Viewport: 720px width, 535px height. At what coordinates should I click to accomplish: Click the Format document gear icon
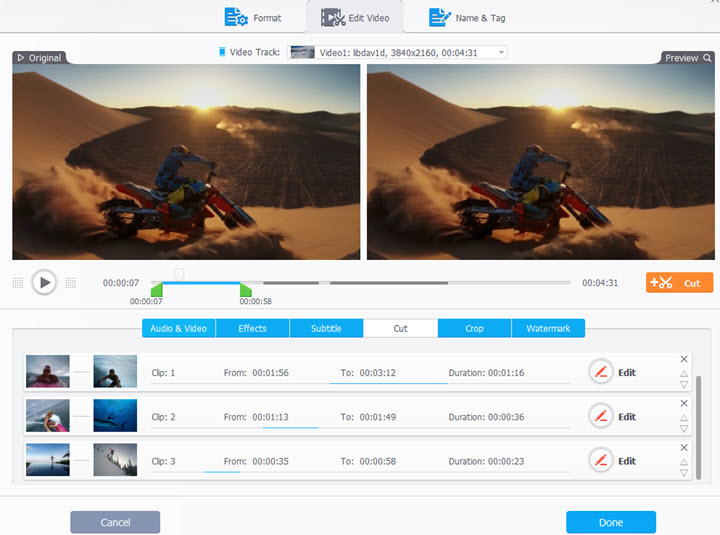236,17
